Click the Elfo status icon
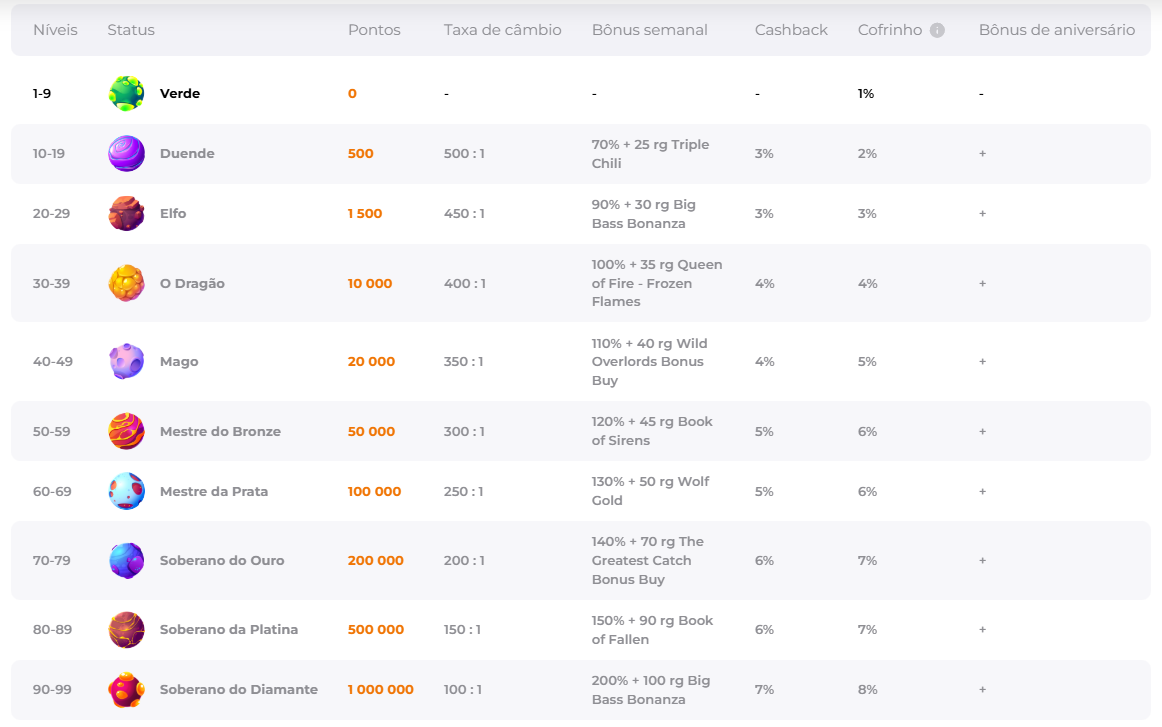Image resolution: width=1162 pixels, height=727 pixels. (126, 214)
